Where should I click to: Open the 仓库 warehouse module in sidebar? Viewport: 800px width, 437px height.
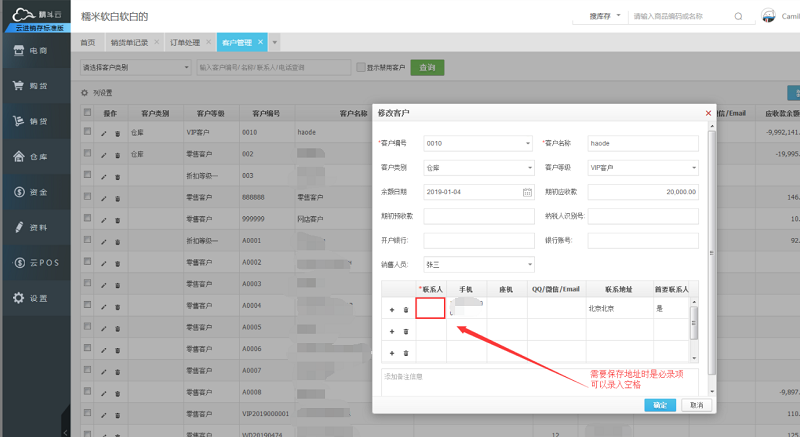[30, 156]
